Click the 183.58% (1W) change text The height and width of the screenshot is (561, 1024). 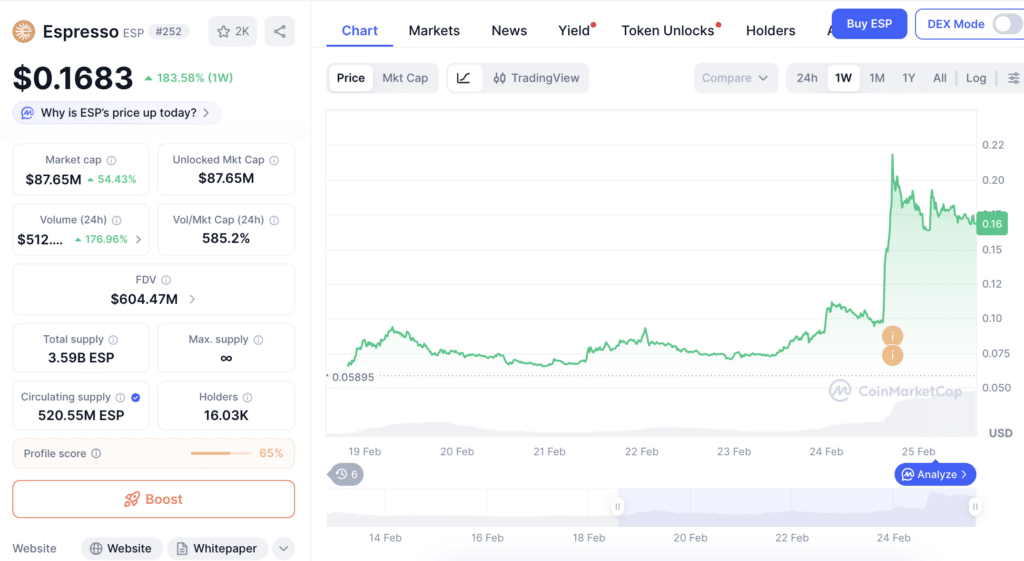189,78
